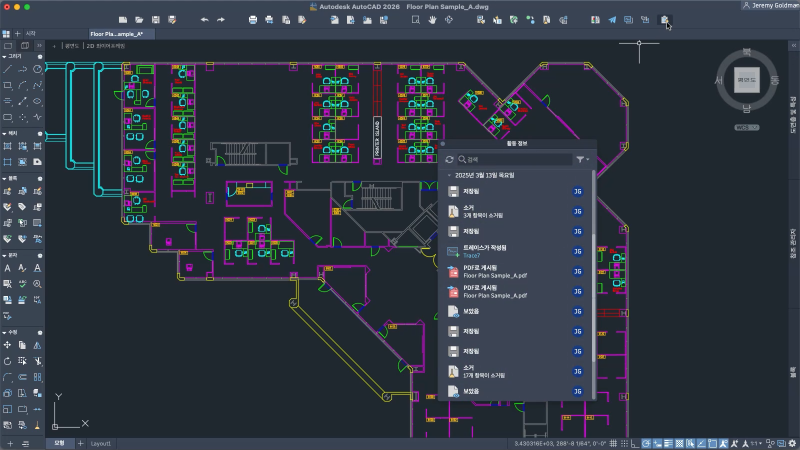Toggle ortho mode in status bar
This screenshot has width=800, height=450.
click(635, 443)
